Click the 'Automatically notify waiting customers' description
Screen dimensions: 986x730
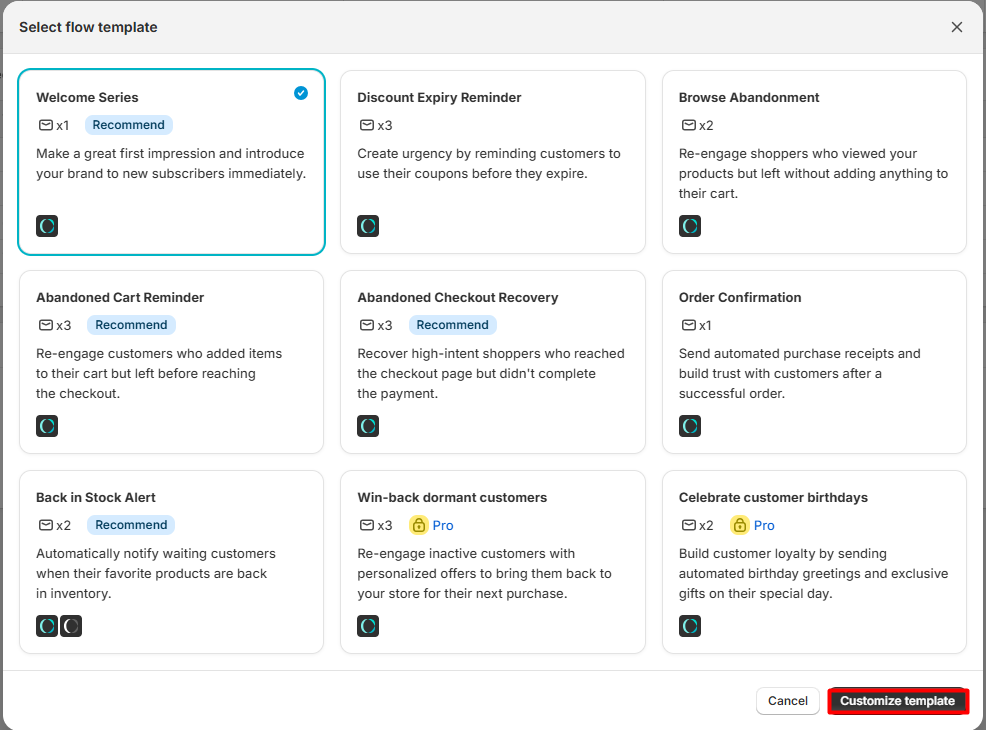pos(156,573)
